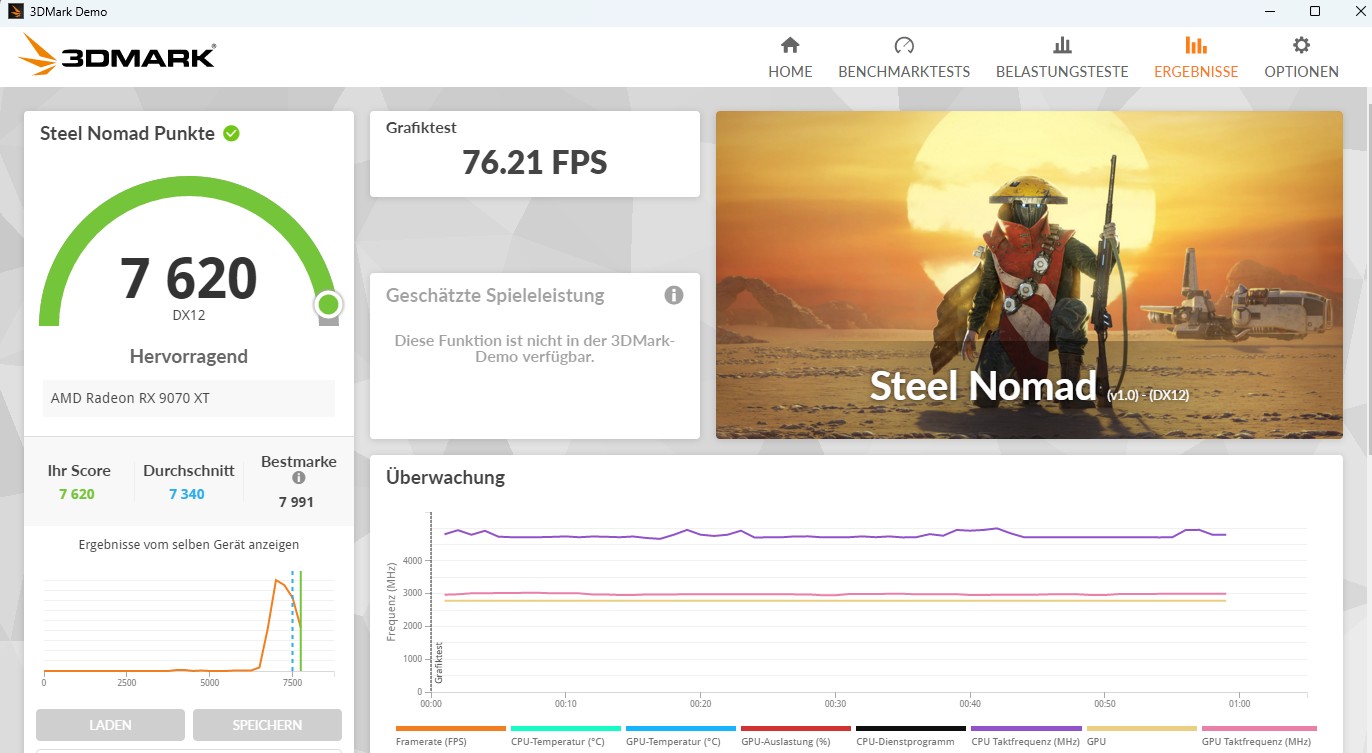
Task: Click the 3DMark logo in header
Action: click(x=116, y=55)
